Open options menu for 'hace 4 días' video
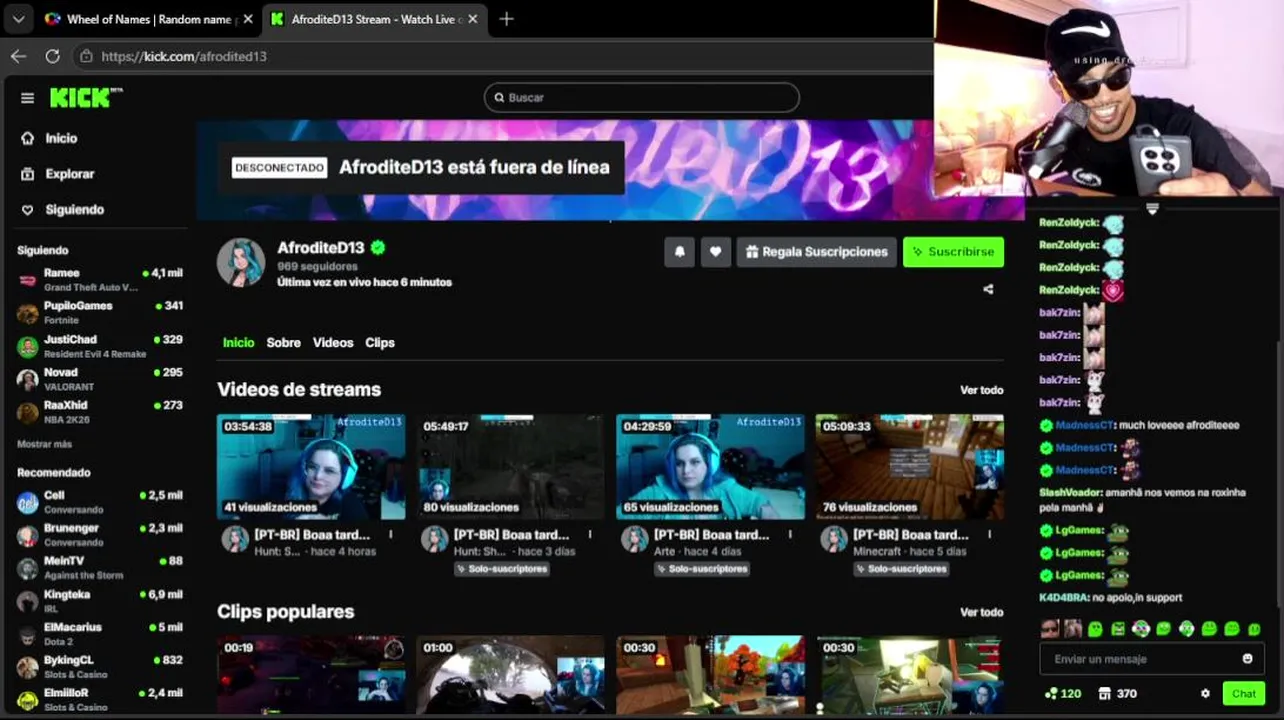The width and height of the screenshot is (1284, 720). click(790, 535)
